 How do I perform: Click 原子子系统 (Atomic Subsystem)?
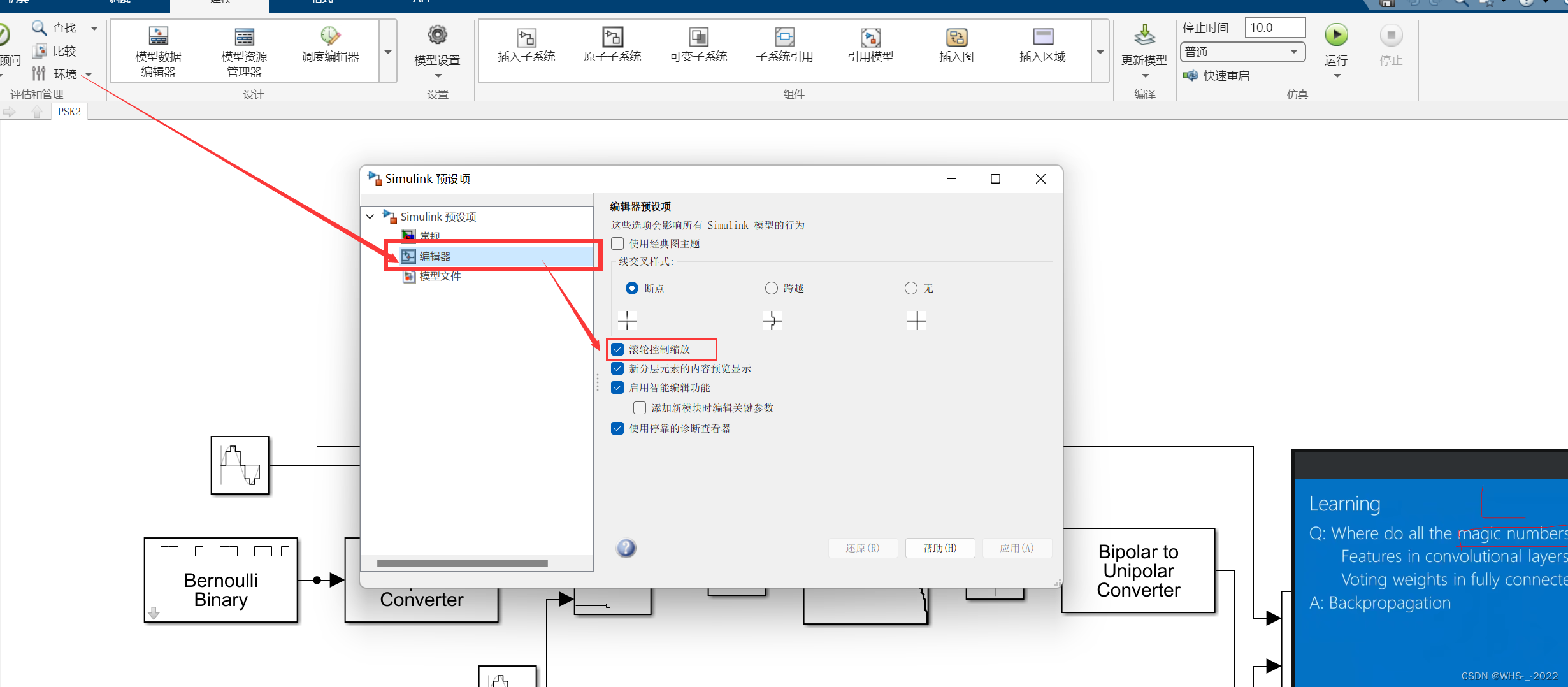pos(612,45)
